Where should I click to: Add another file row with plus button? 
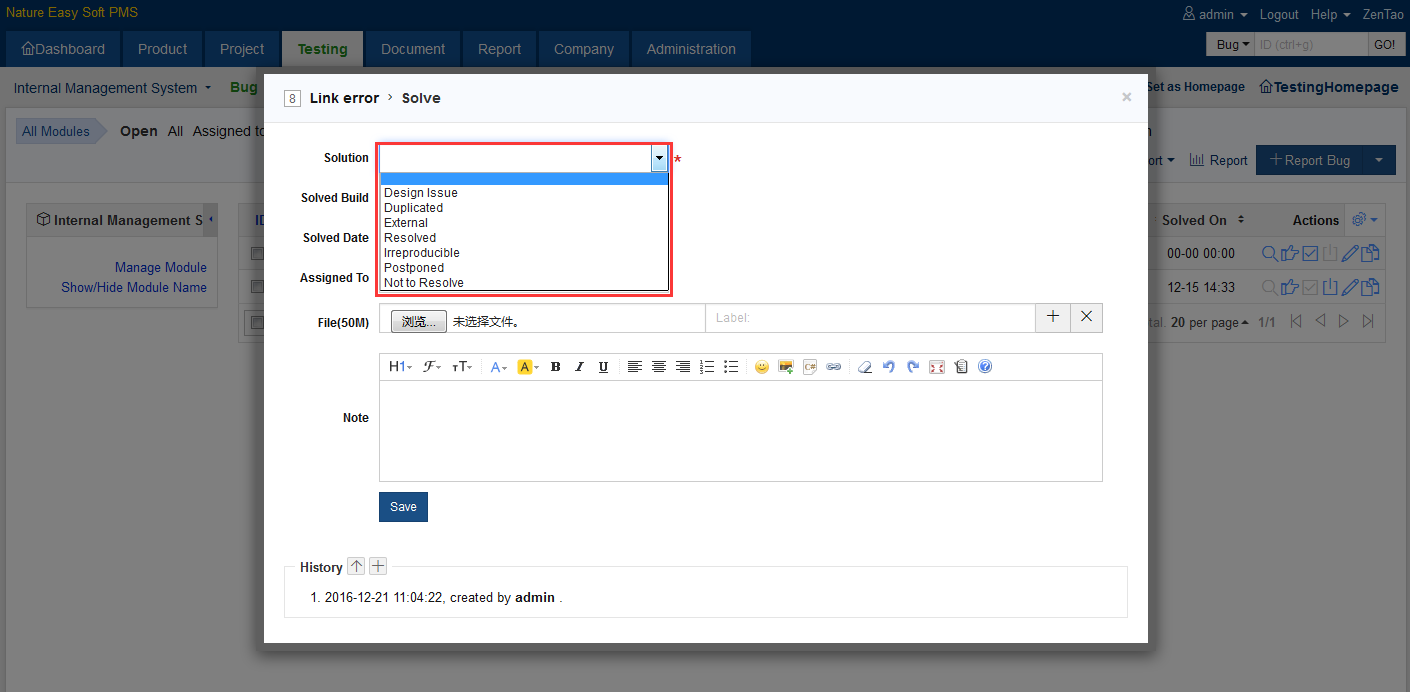[1052, 317]
